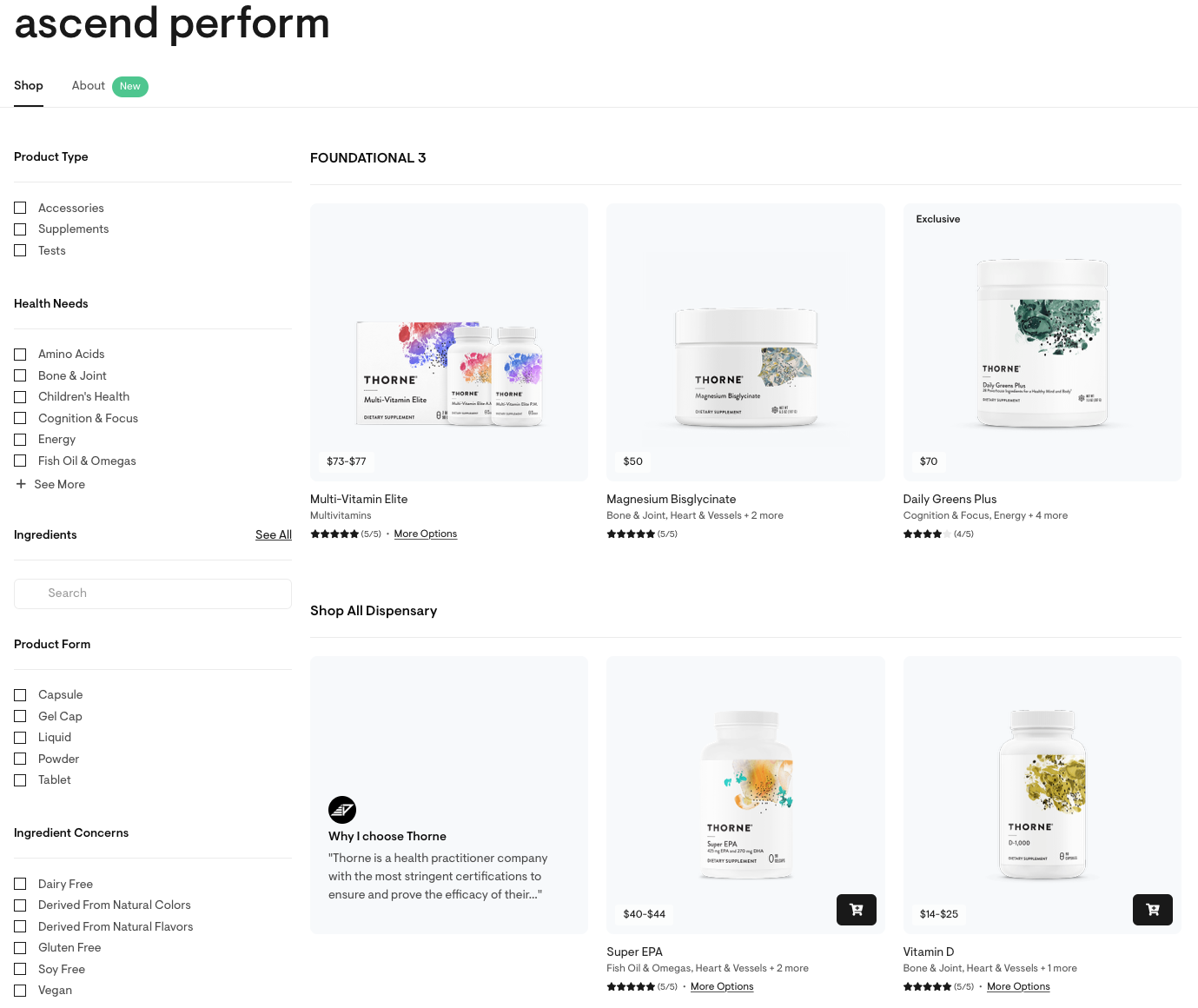Image resolution: width=1198 pixels, height=1008 pixels.
Task: Open More Options for Vitamin D
Action: point(1018,986)
